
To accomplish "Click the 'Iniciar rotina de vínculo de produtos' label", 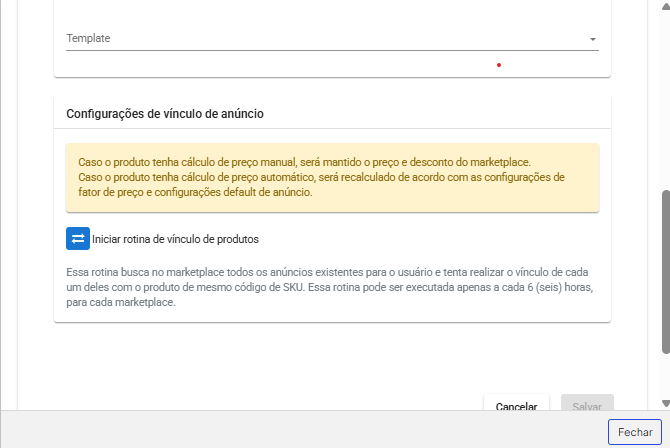I will click(x=176, y=240).
